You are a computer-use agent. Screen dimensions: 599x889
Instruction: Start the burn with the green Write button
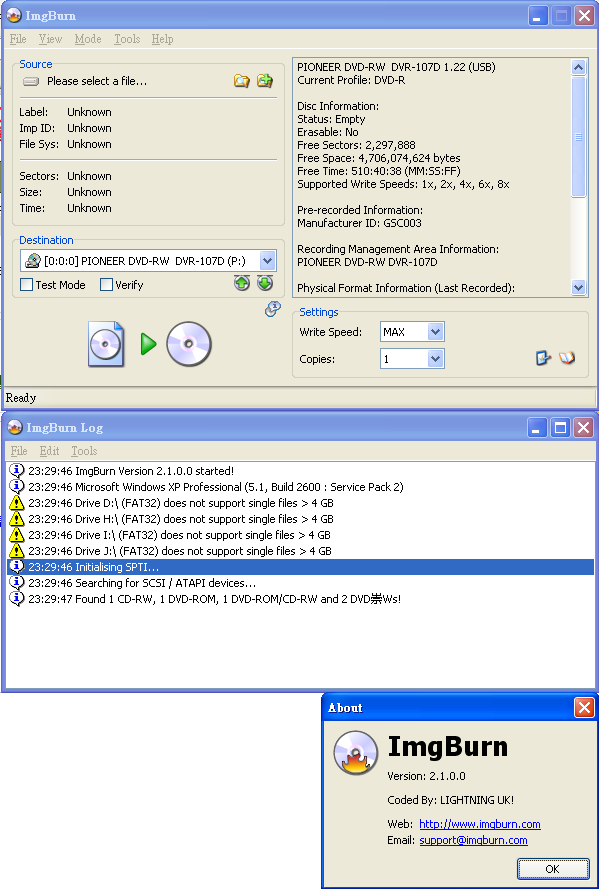(148, 344)
